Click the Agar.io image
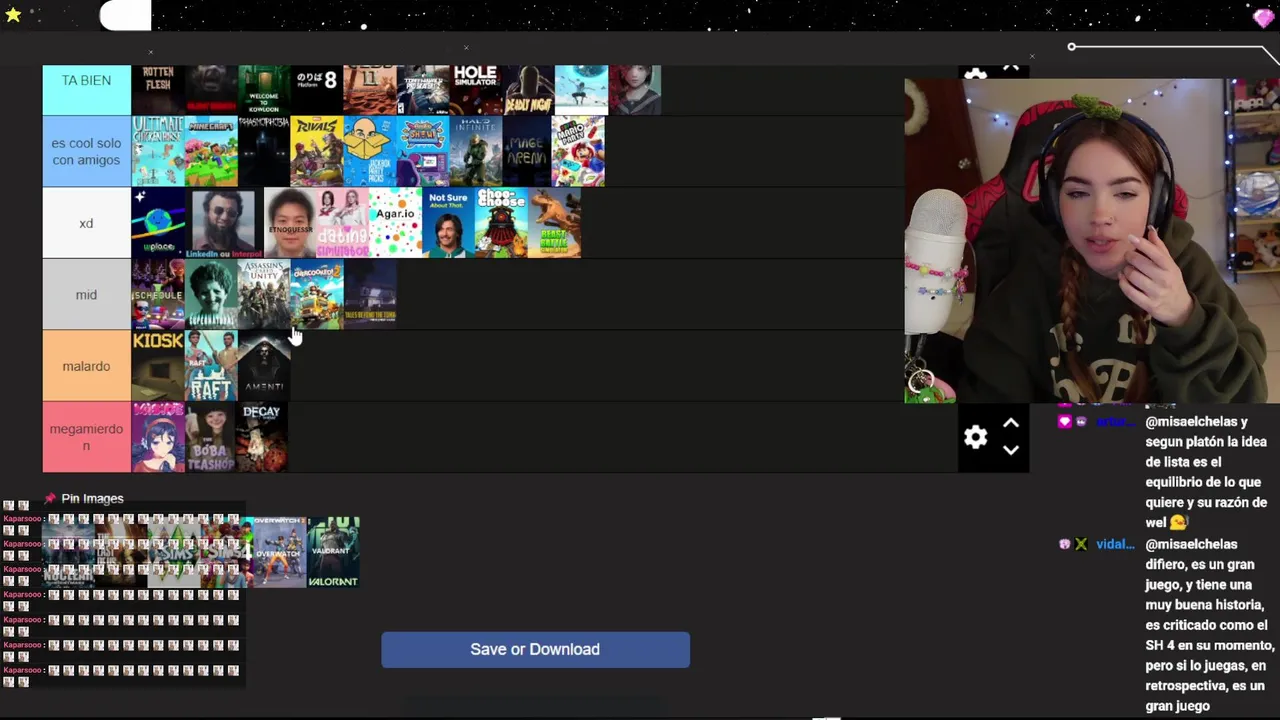The width and height of the screenshot is (1280, 720). pyautogui.click(x=396, y=223)
